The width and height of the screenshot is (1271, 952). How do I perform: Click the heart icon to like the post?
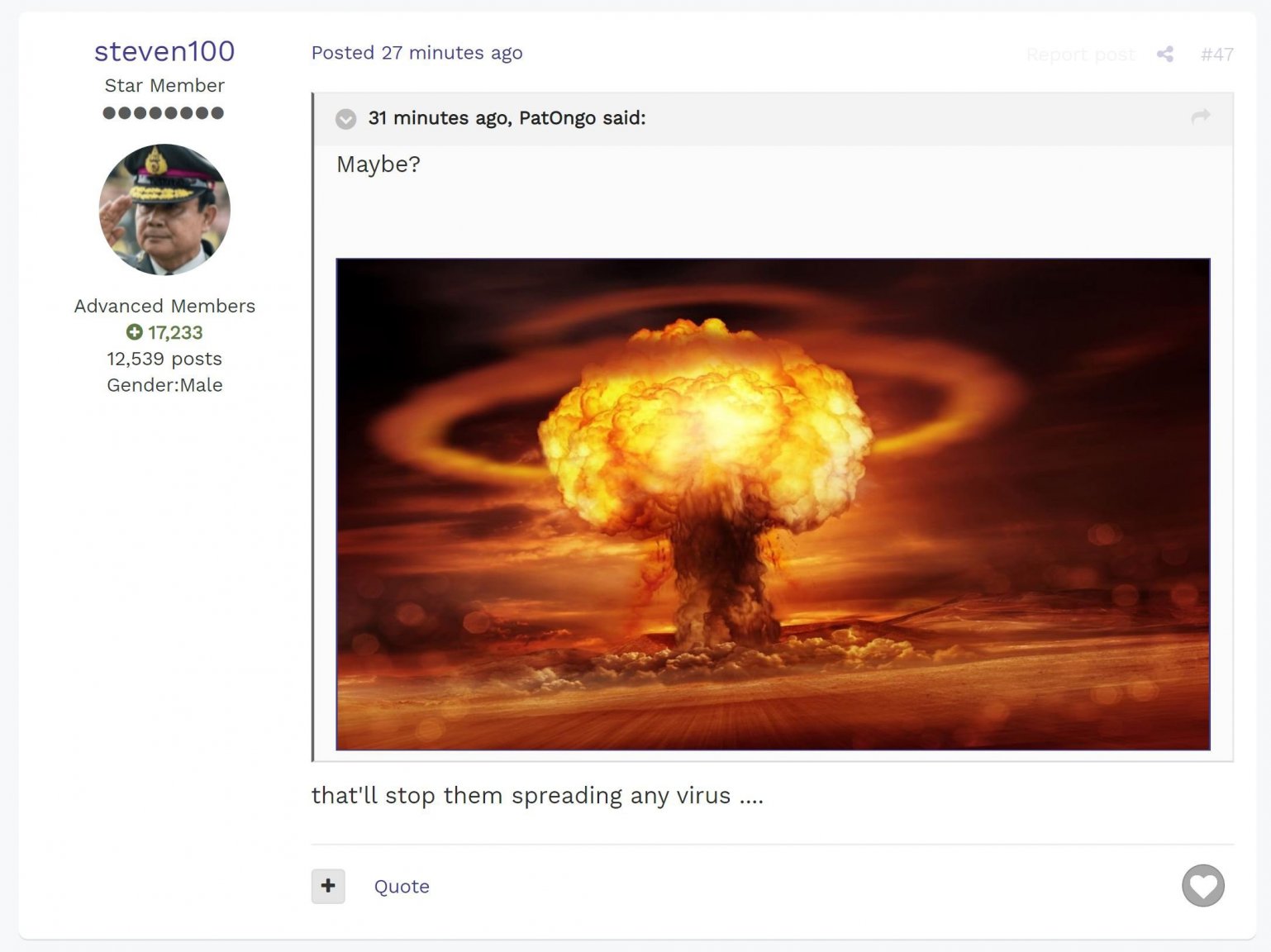tap(1203, 886)
